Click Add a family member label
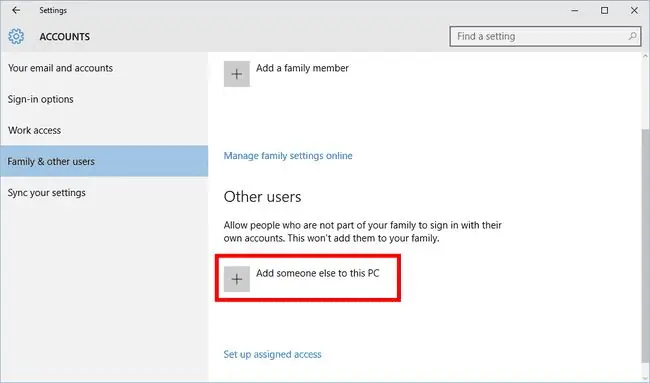The width and height of the screenshot is (650, 383). 302,68
